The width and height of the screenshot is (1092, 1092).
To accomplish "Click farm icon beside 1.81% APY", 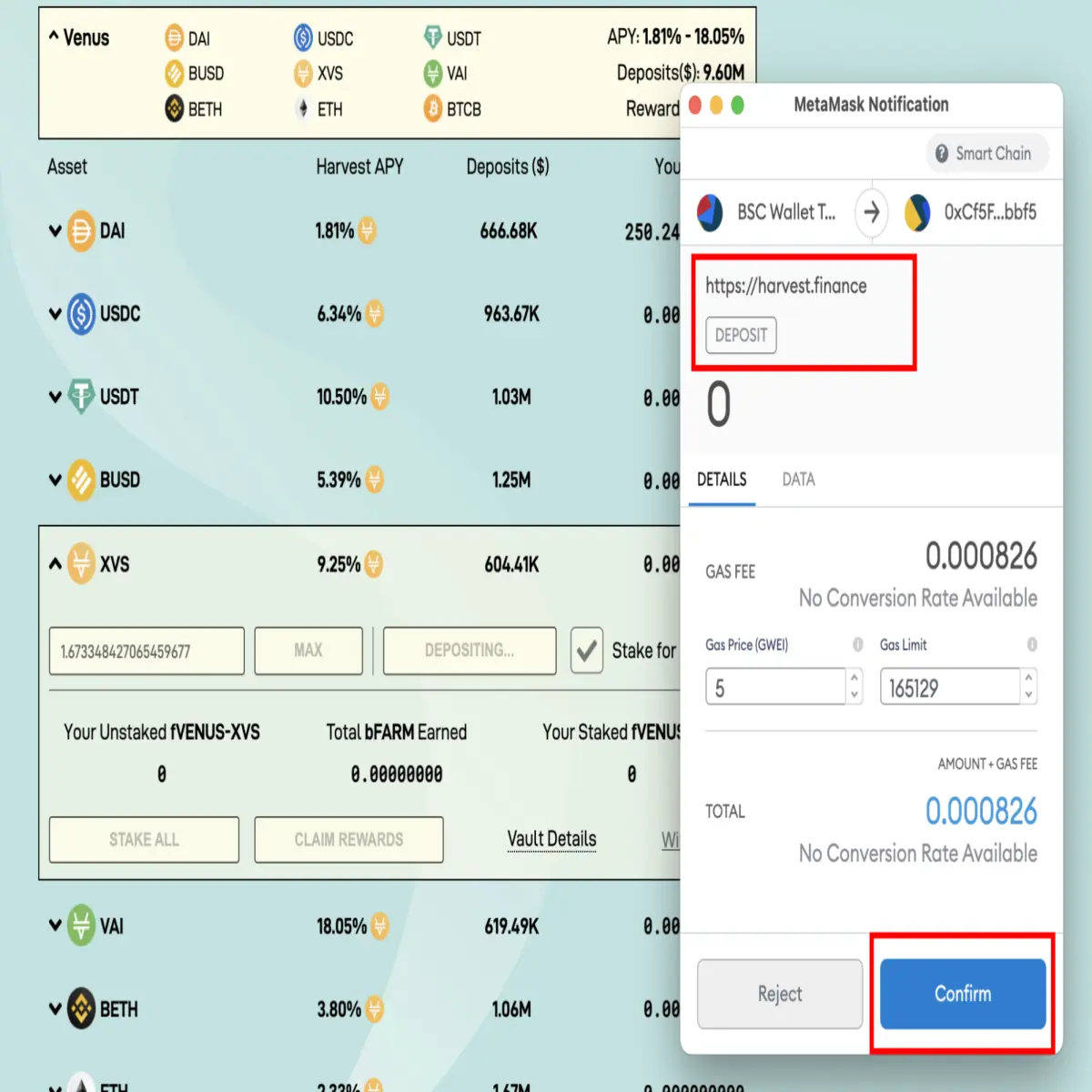I will click(368, 231).
